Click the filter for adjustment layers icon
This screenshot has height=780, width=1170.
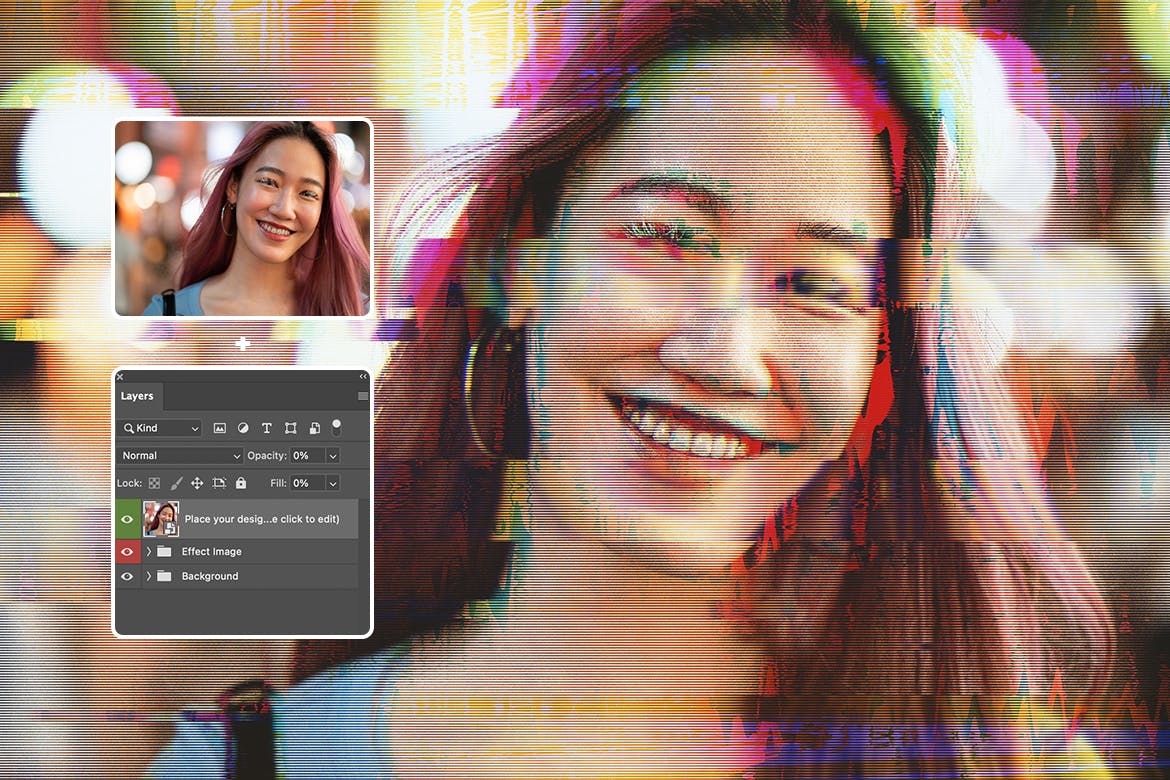[x=243, y=428]
